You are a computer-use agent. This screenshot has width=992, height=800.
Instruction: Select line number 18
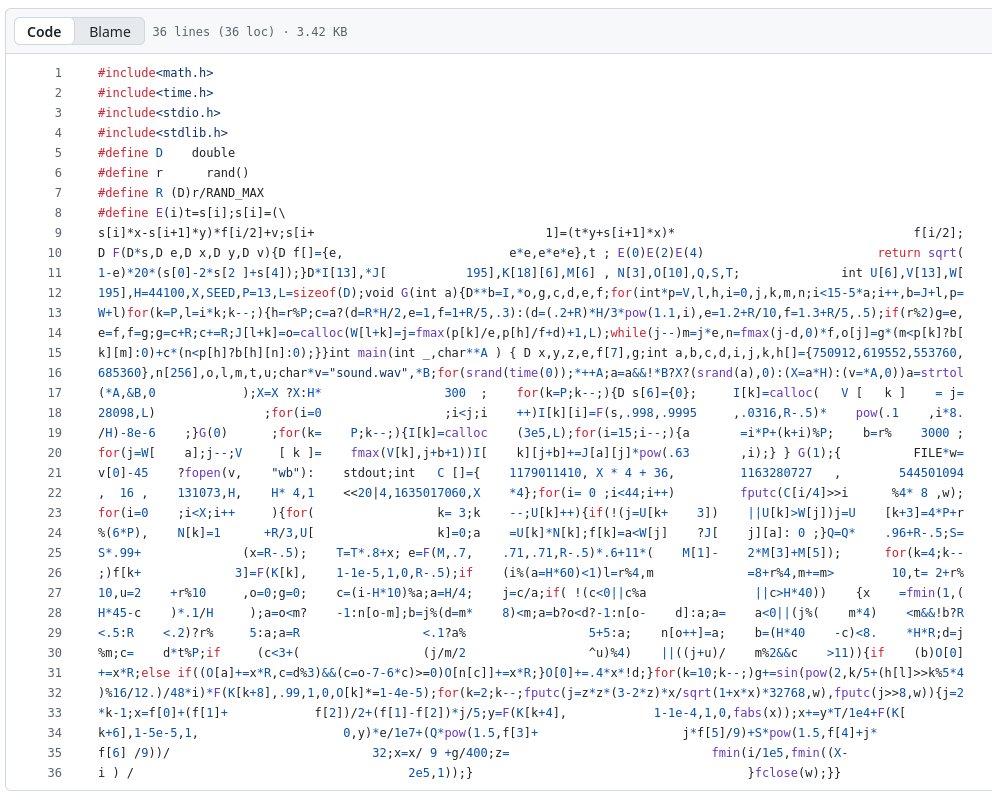[x=55, y=413]
